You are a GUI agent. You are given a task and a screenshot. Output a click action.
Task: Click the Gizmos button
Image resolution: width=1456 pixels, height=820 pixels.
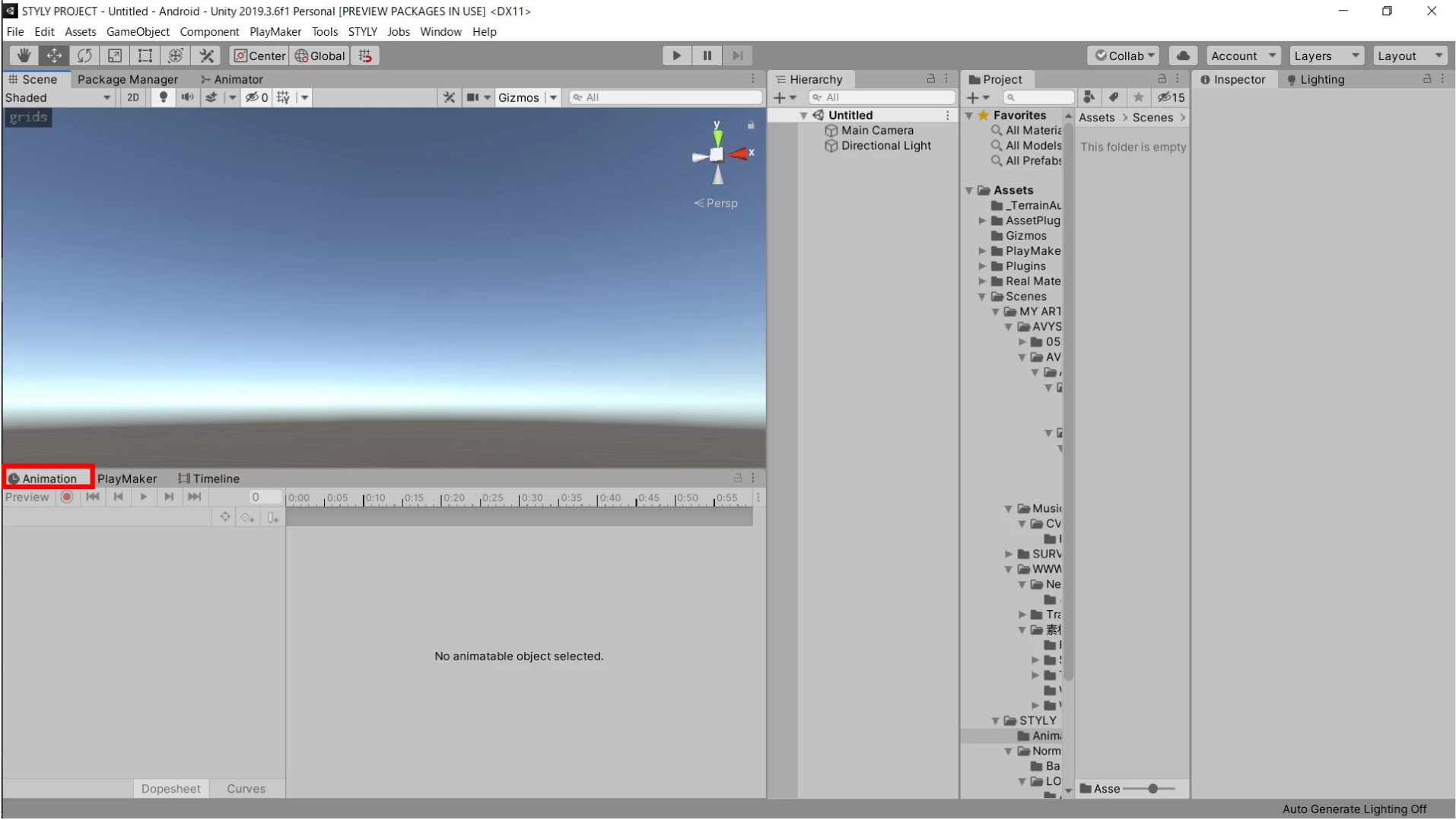[518, 97]
